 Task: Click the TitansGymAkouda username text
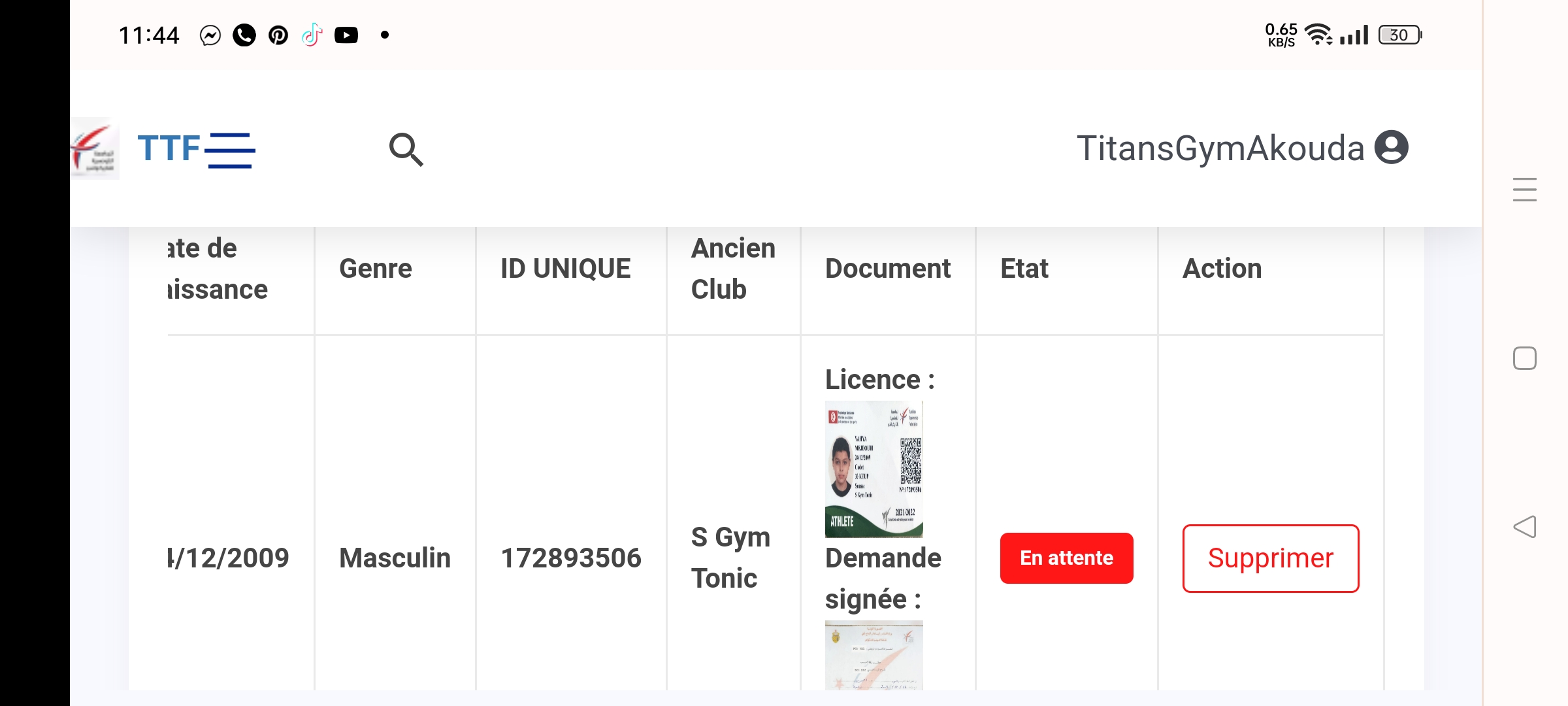pyautogui.click(x=1220, y=148)
